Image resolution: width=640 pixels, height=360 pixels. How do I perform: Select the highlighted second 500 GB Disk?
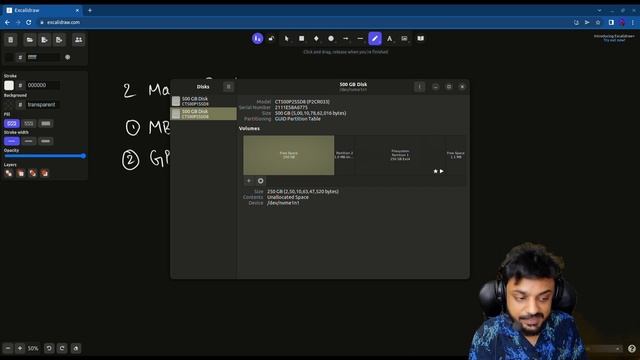point(203,113)
